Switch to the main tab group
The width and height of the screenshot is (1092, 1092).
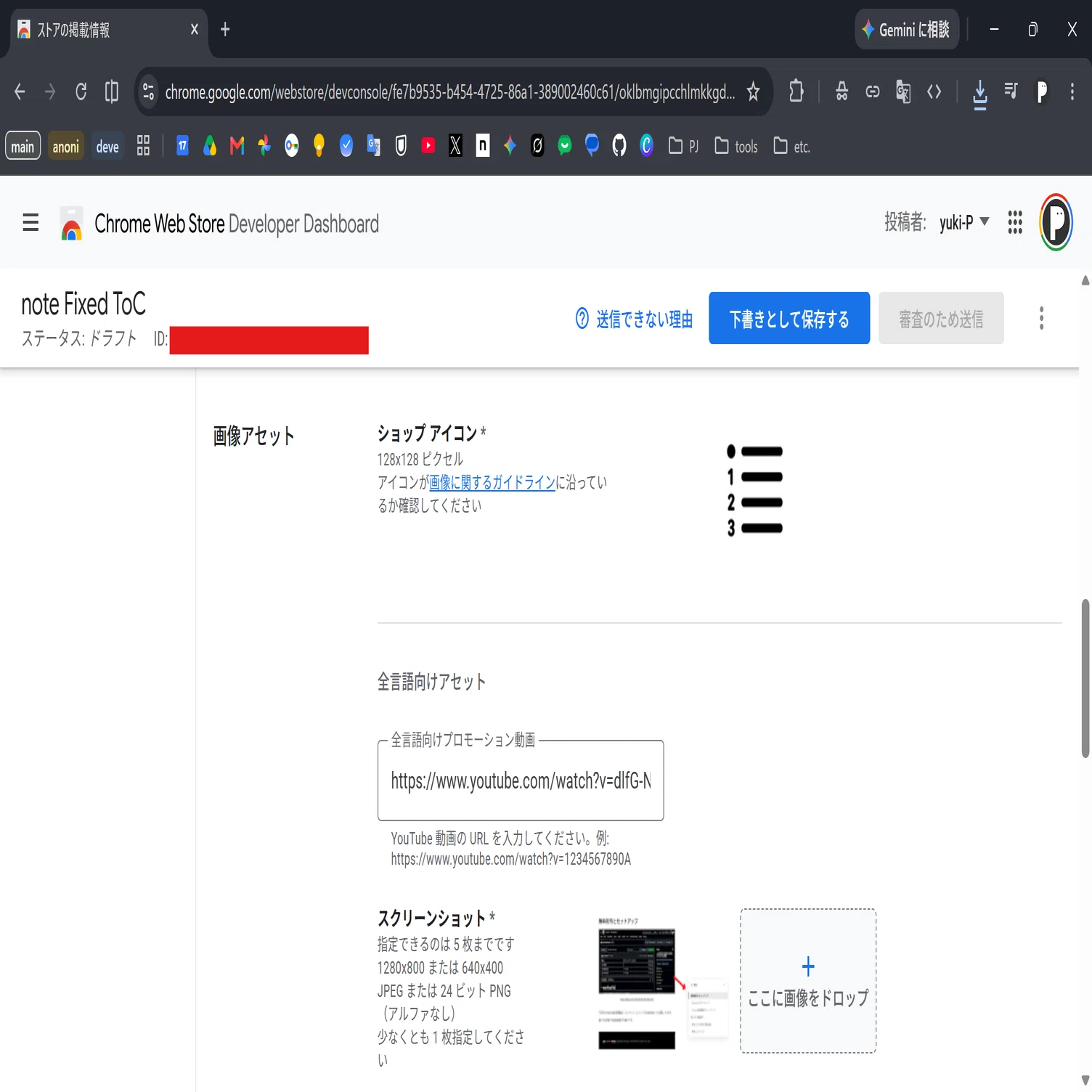(x=23, y=146)
